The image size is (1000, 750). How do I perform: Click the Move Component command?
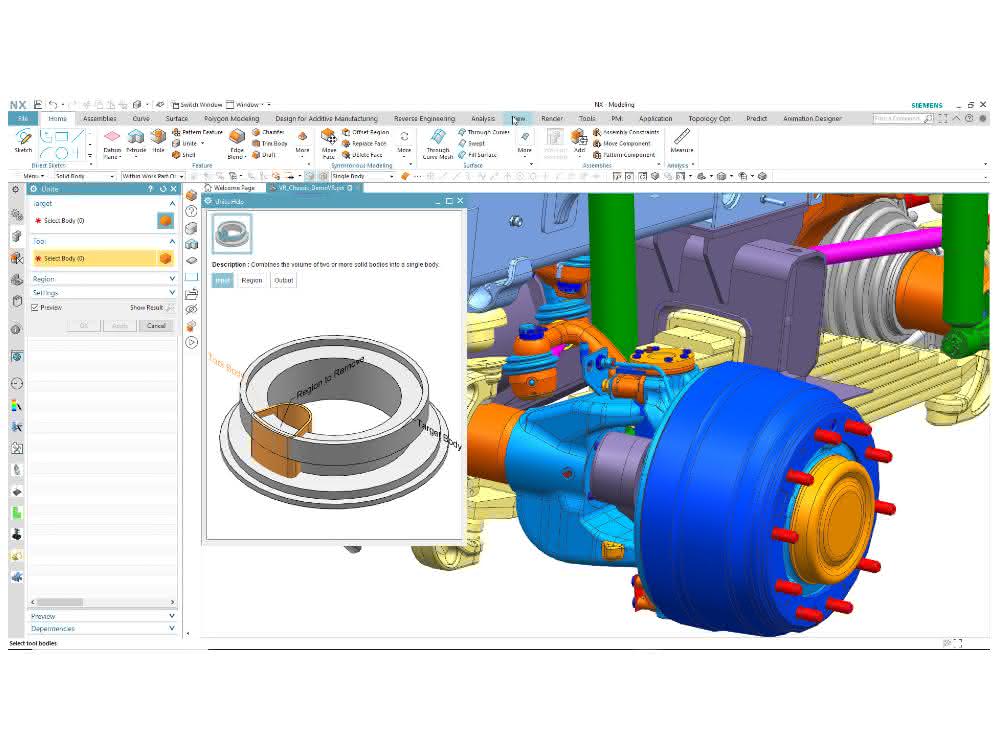622,143
